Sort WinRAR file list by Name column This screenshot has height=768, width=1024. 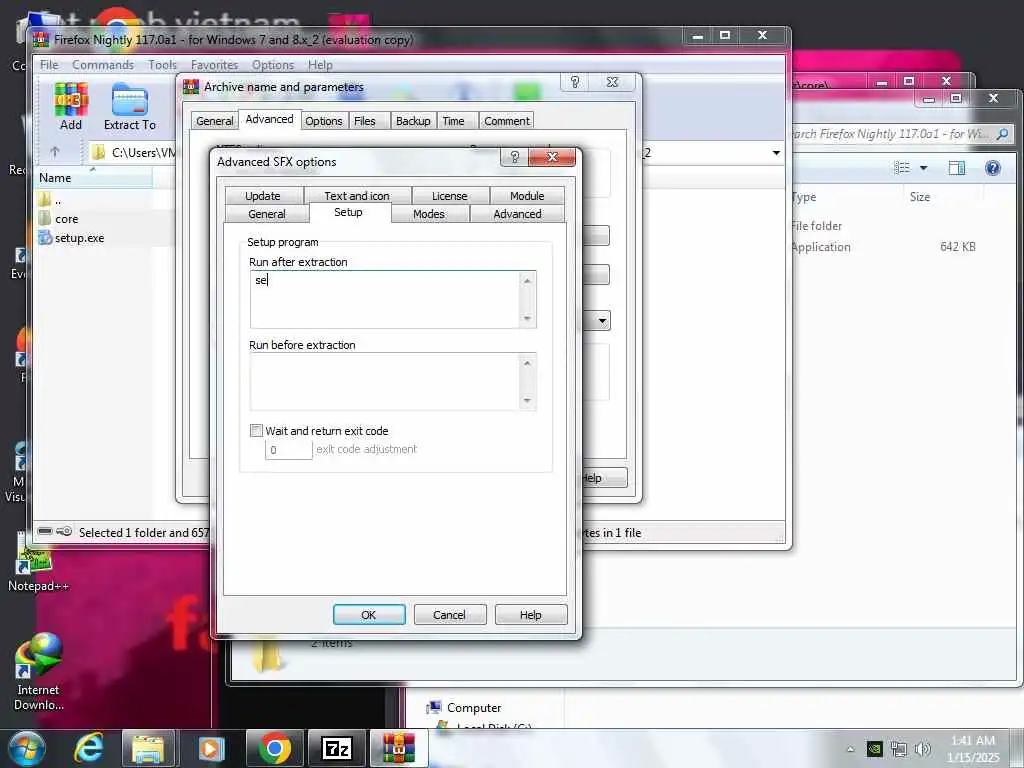point(93,178)
